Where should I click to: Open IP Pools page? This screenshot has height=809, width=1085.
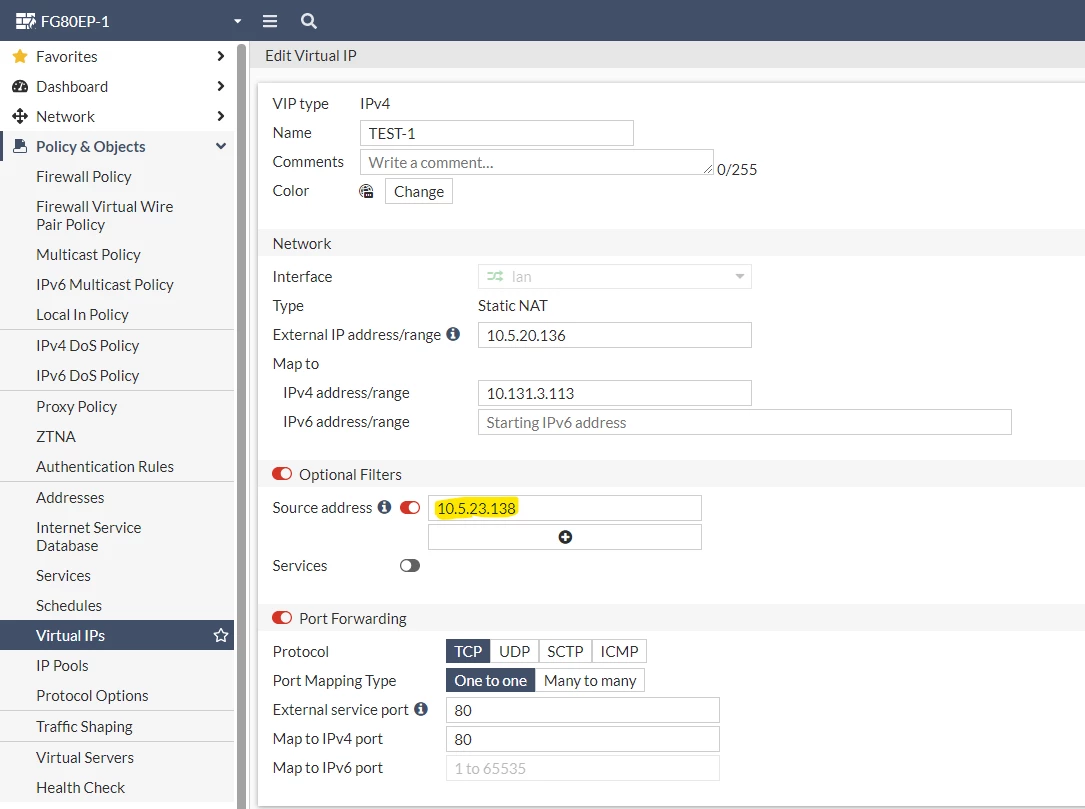[x=62, y=665]
